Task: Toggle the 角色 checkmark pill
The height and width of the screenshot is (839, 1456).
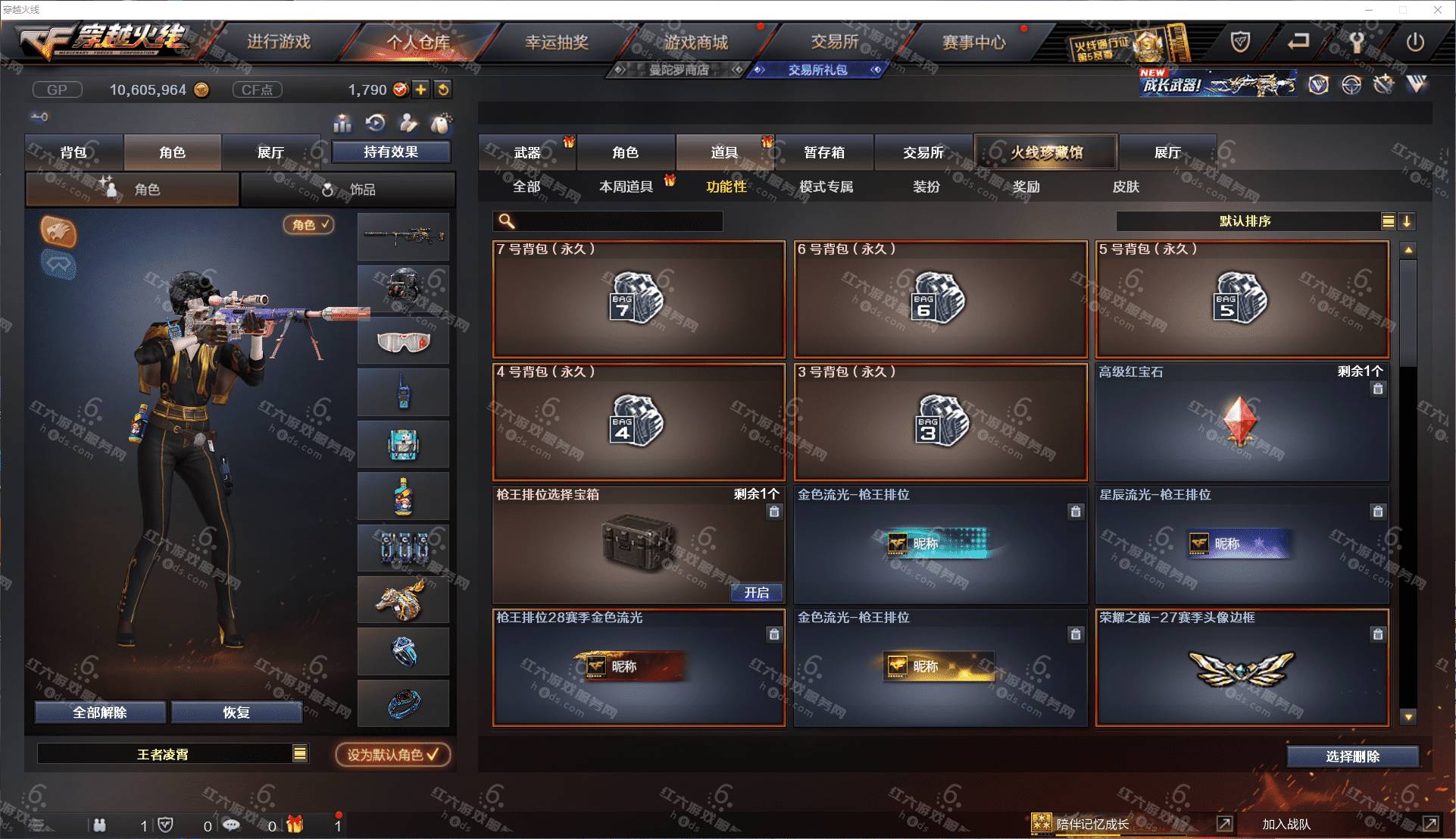Action: (309, 224)
